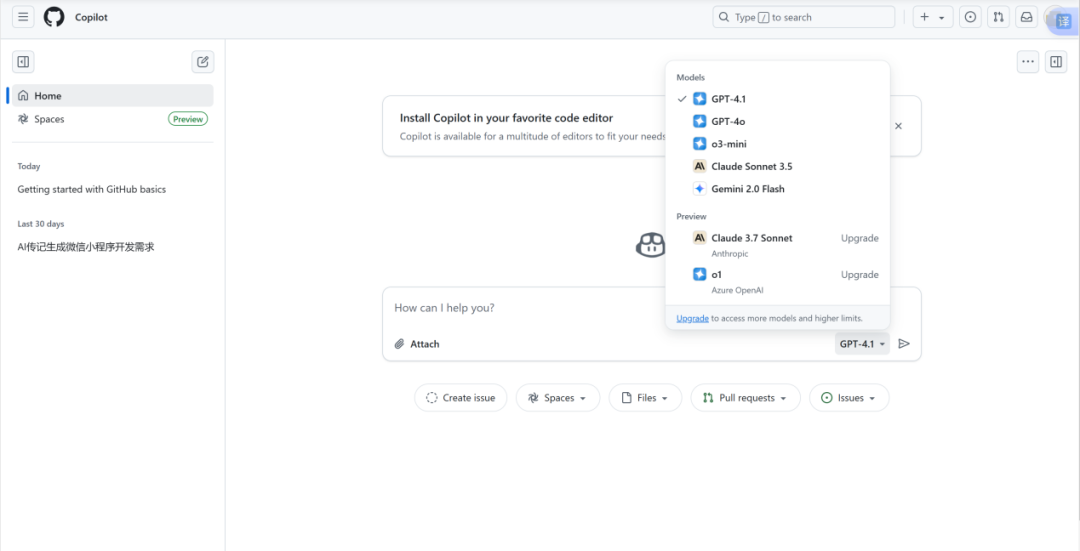Open Spaces in the sidebar
The height and width of the screenshot is (551, 1080).
pyautogui.click(x=113, y=119)
